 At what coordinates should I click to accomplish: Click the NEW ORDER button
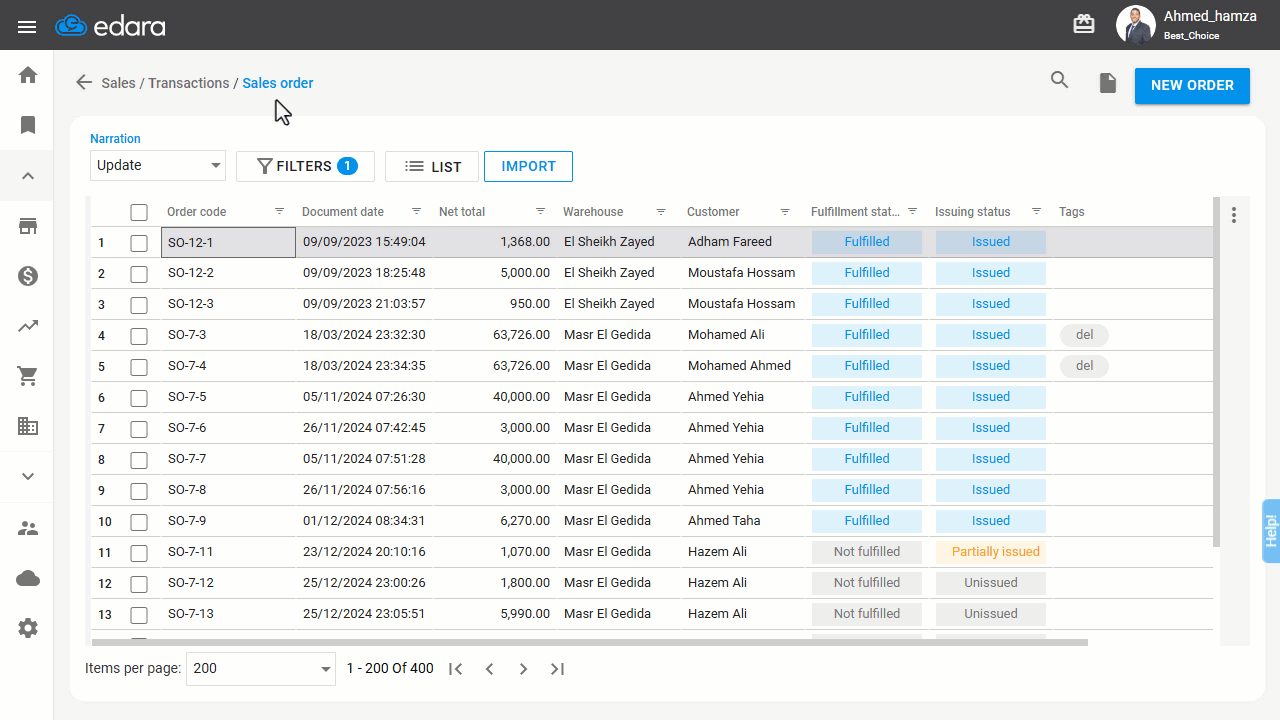click(x=1192, y=85)
